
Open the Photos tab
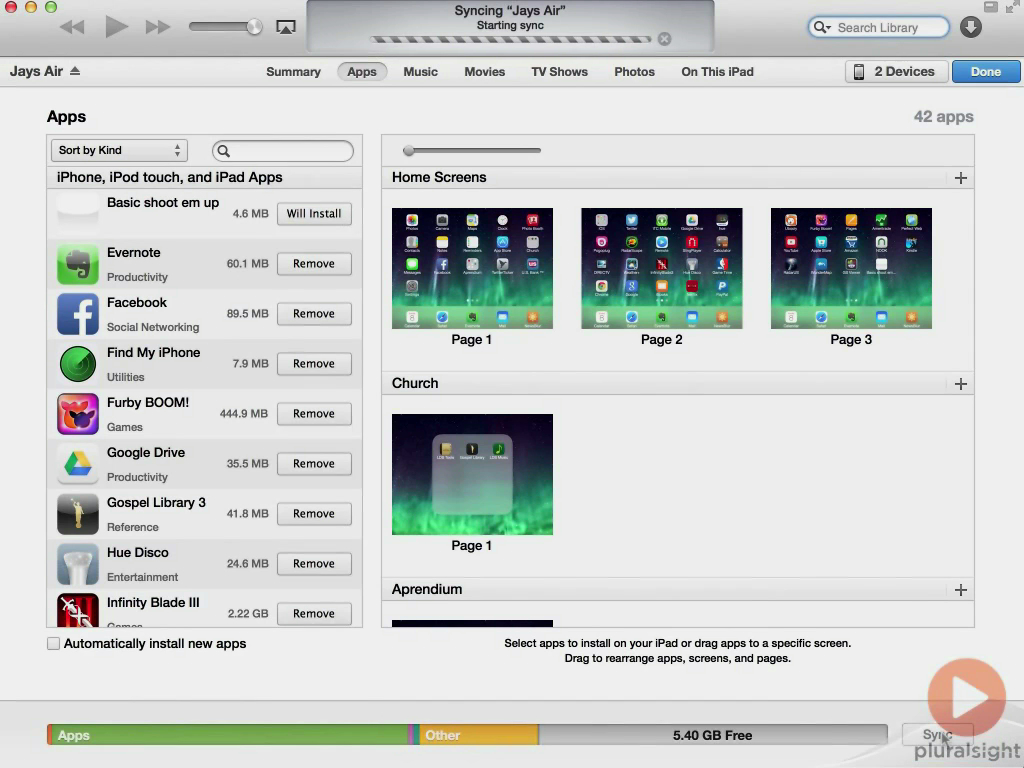[634, 72]
